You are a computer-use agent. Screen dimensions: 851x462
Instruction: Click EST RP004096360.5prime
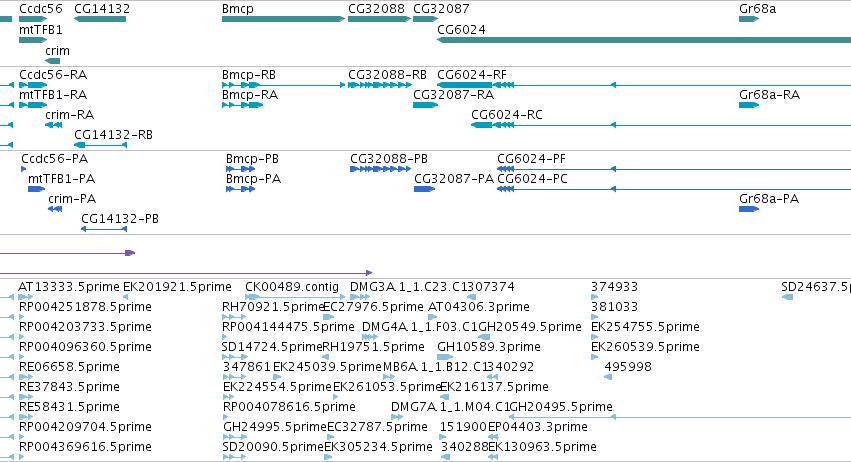(x=85, y=347)
